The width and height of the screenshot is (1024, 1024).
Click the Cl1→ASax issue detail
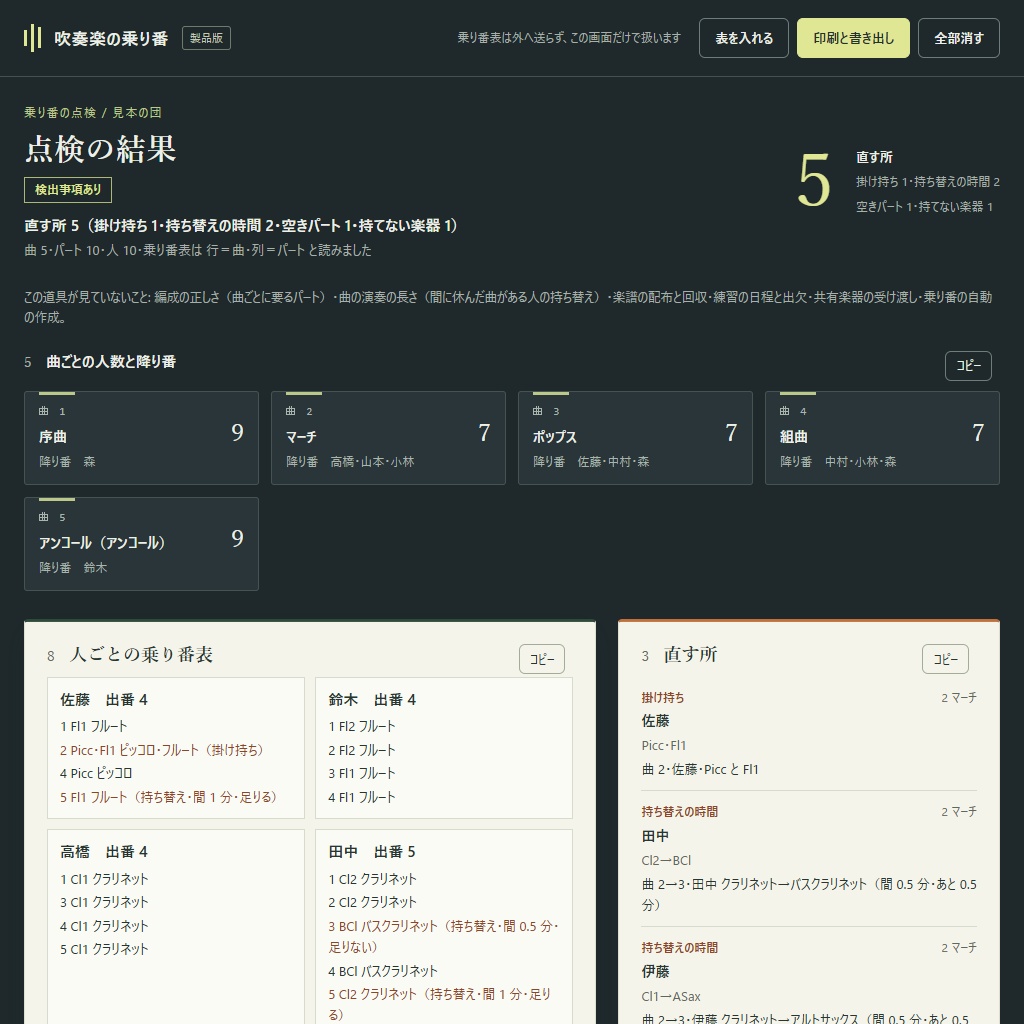click(x=671, y=997)
